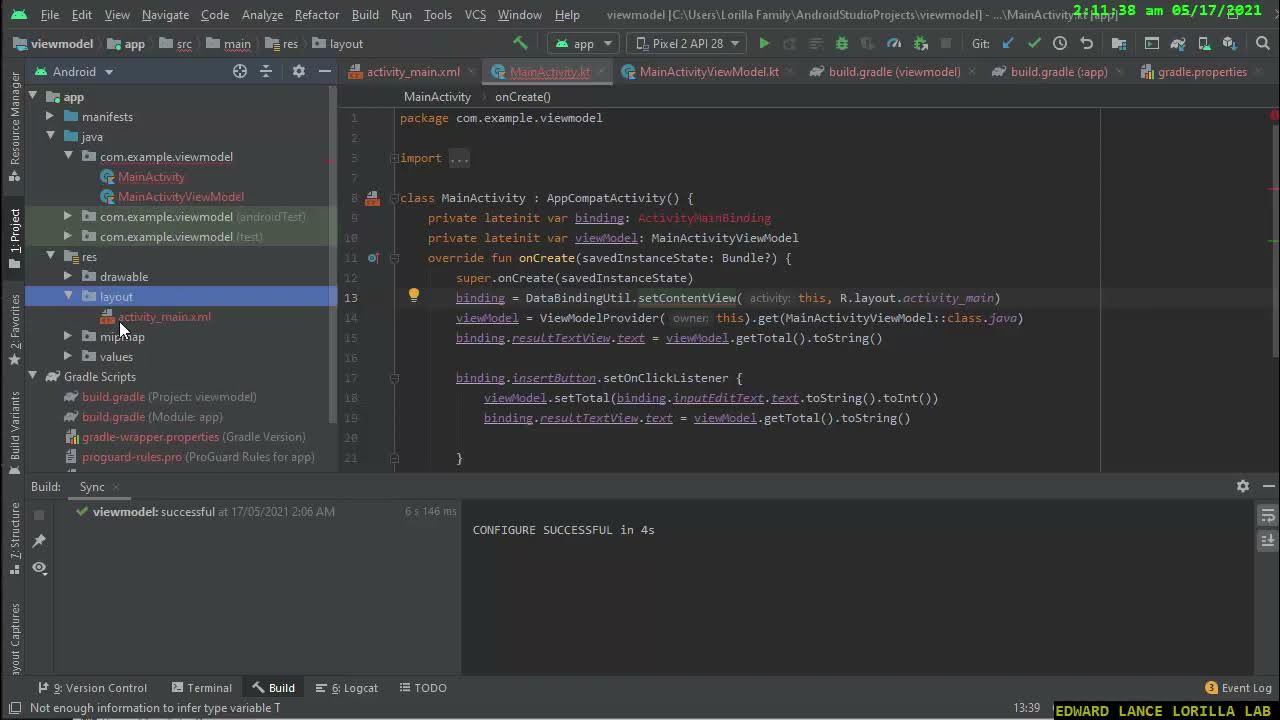The width and height of the screenshot is (1280, 720).
Task: Expand the drawable folder
Action: coord(68,277)
